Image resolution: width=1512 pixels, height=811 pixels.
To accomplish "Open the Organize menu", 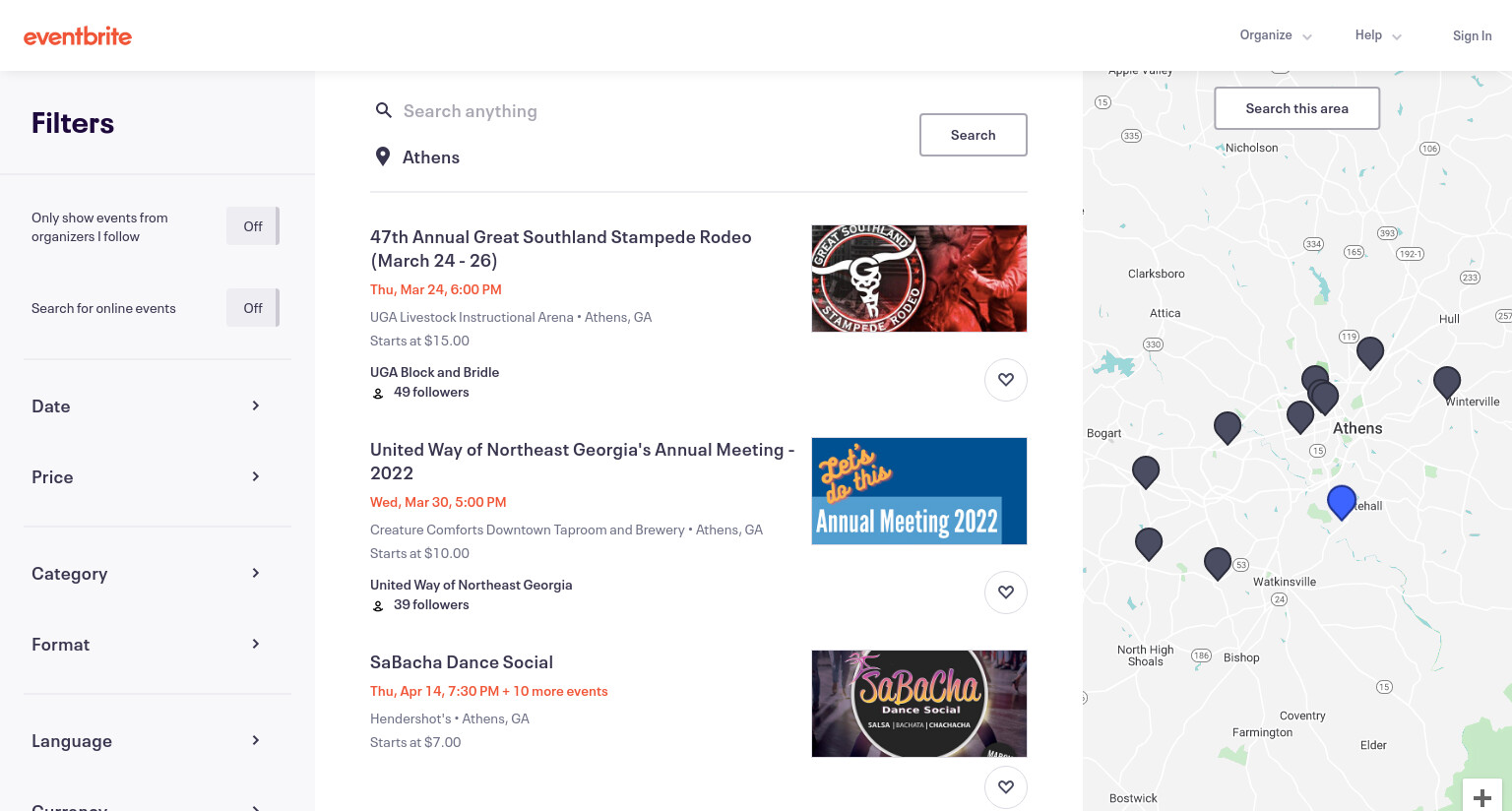I will (1276, 35).
